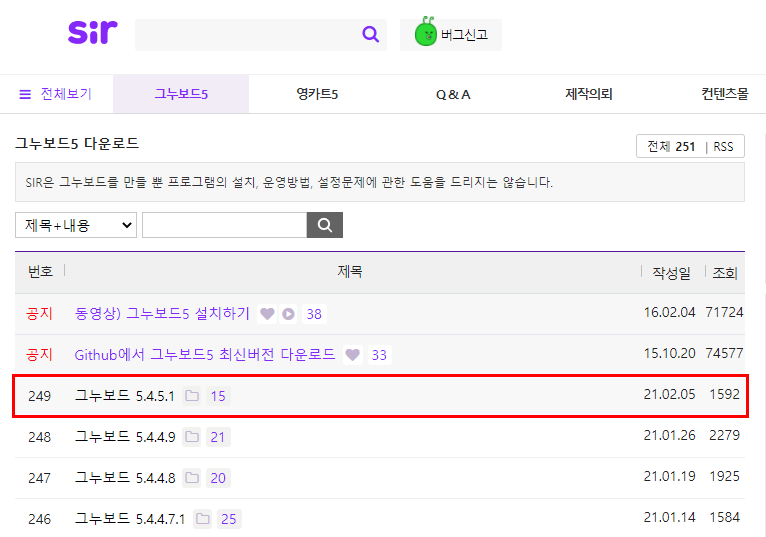Viewport: 766px width, 537px height.
Task: Click the view count 71724
Action: click(724, 312)
